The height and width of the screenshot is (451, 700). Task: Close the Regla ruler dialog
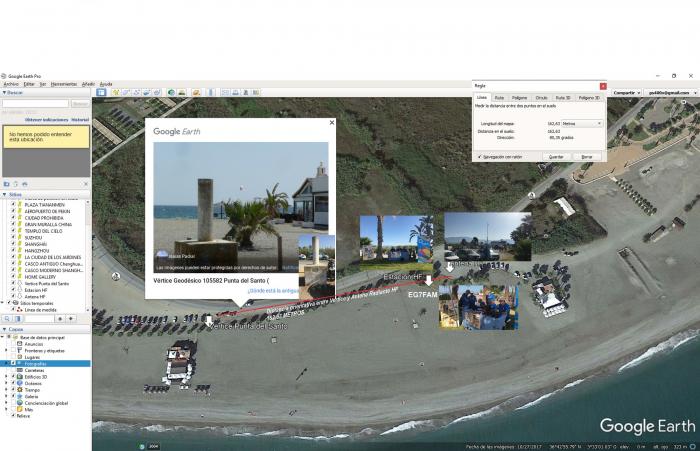click(x=603, y=86)
